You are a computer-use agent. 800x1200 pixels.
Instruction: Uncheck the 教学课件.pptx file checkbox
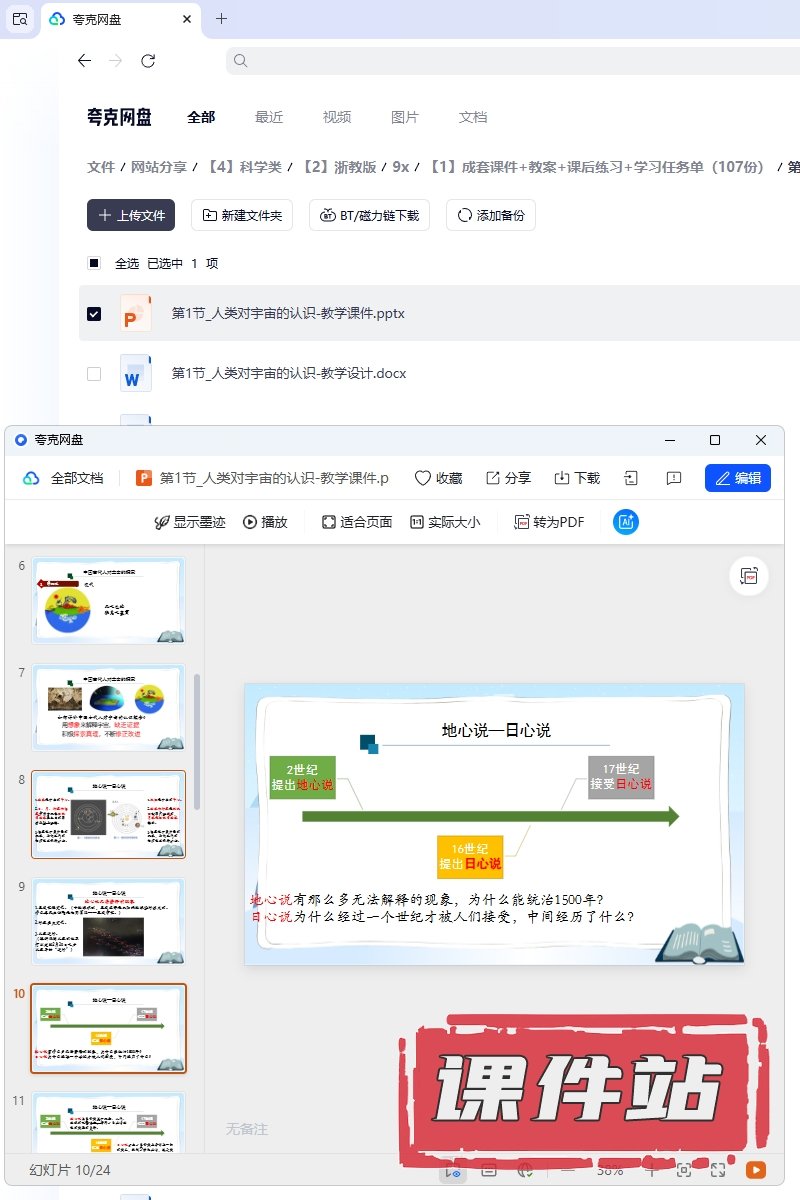(x=94, y=314)
